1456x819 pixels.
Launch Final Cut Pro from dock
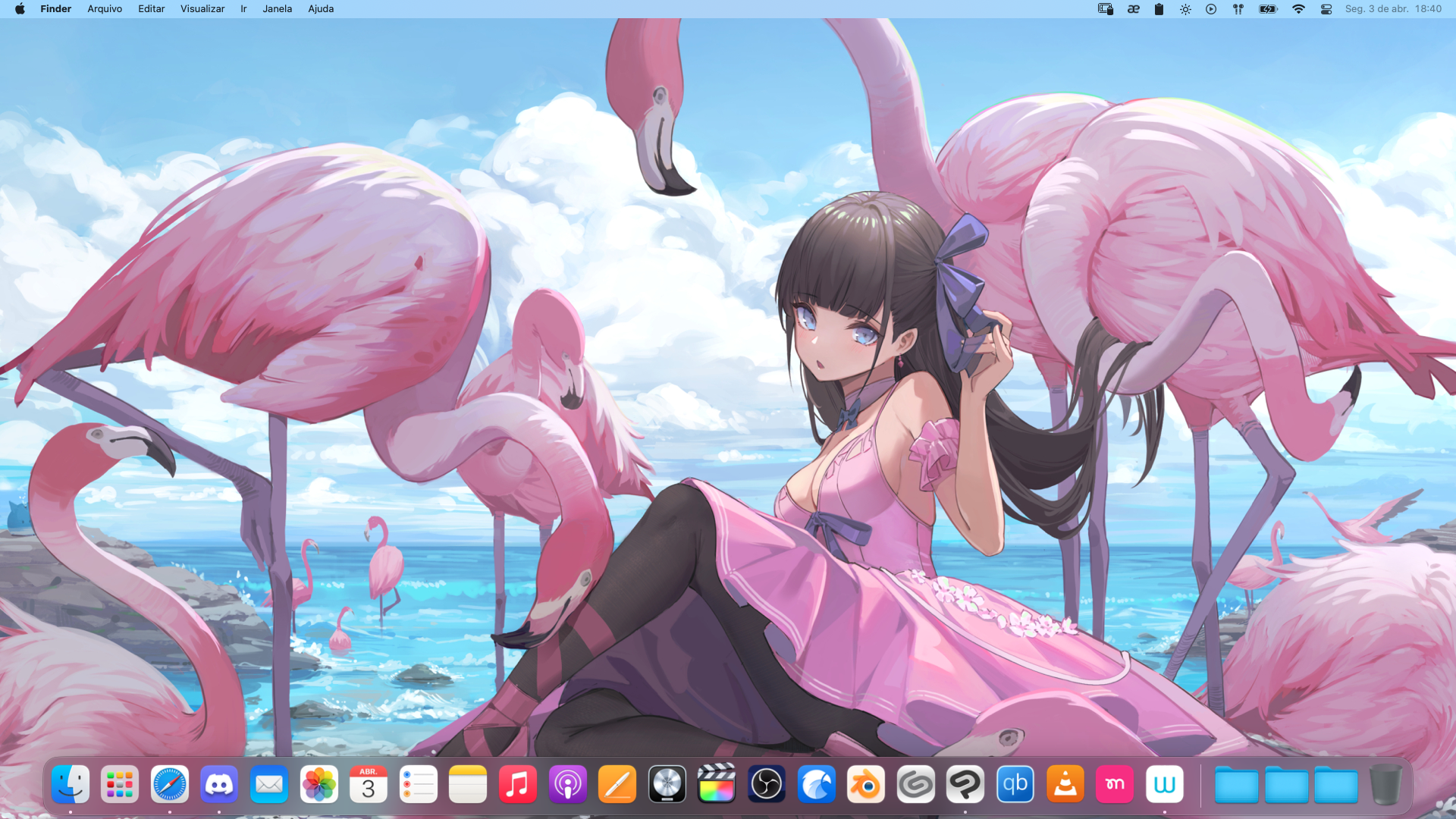pos(717,784)
